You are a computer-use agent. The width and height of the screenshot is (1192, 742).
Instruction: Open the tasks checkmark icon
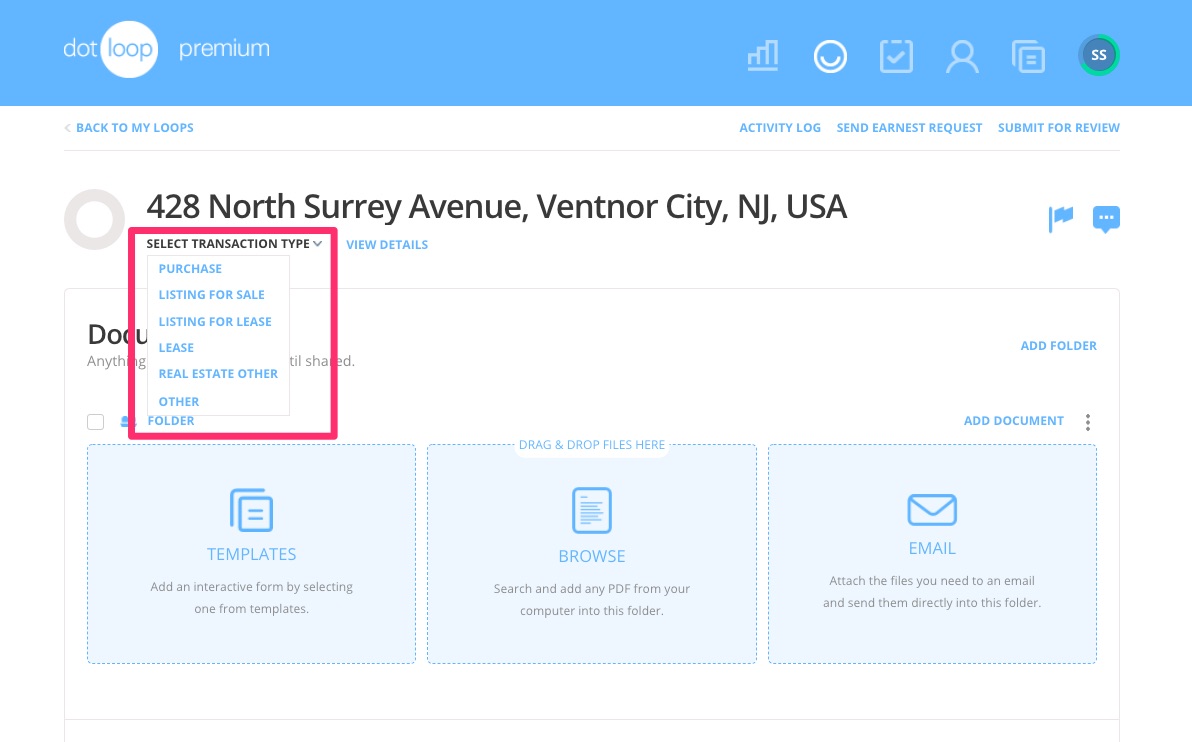[896, 56]
